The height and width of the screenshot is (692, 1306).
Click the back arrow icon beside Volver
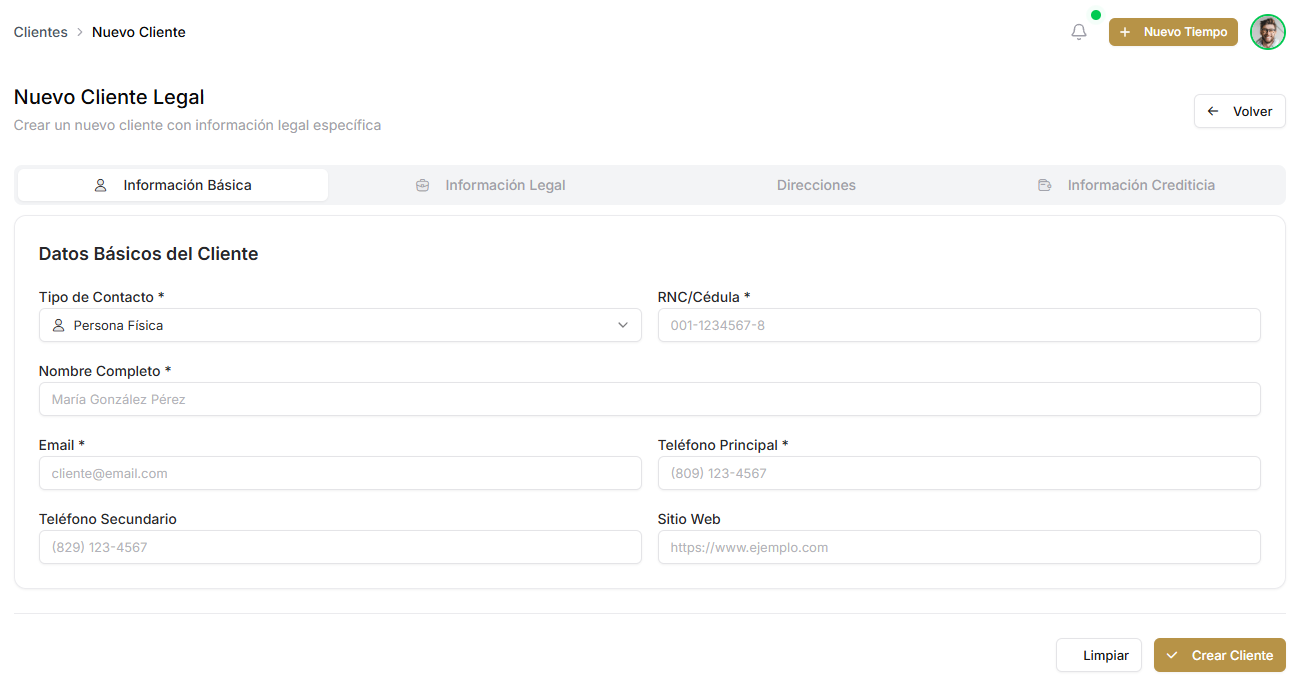pos(1213,111)
